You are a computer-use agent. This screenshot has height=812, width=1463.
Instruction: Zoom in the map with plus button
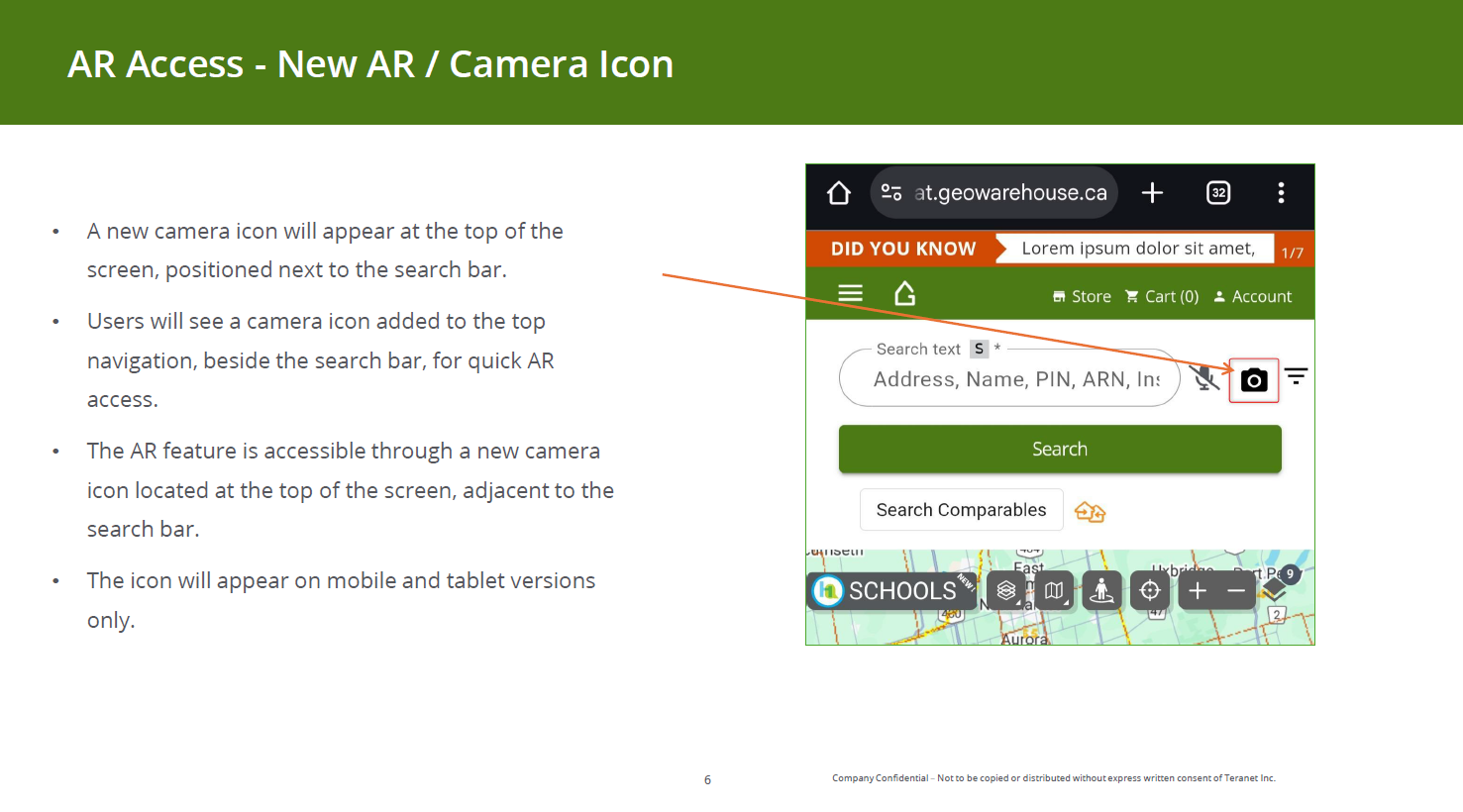pos(1198,591)
